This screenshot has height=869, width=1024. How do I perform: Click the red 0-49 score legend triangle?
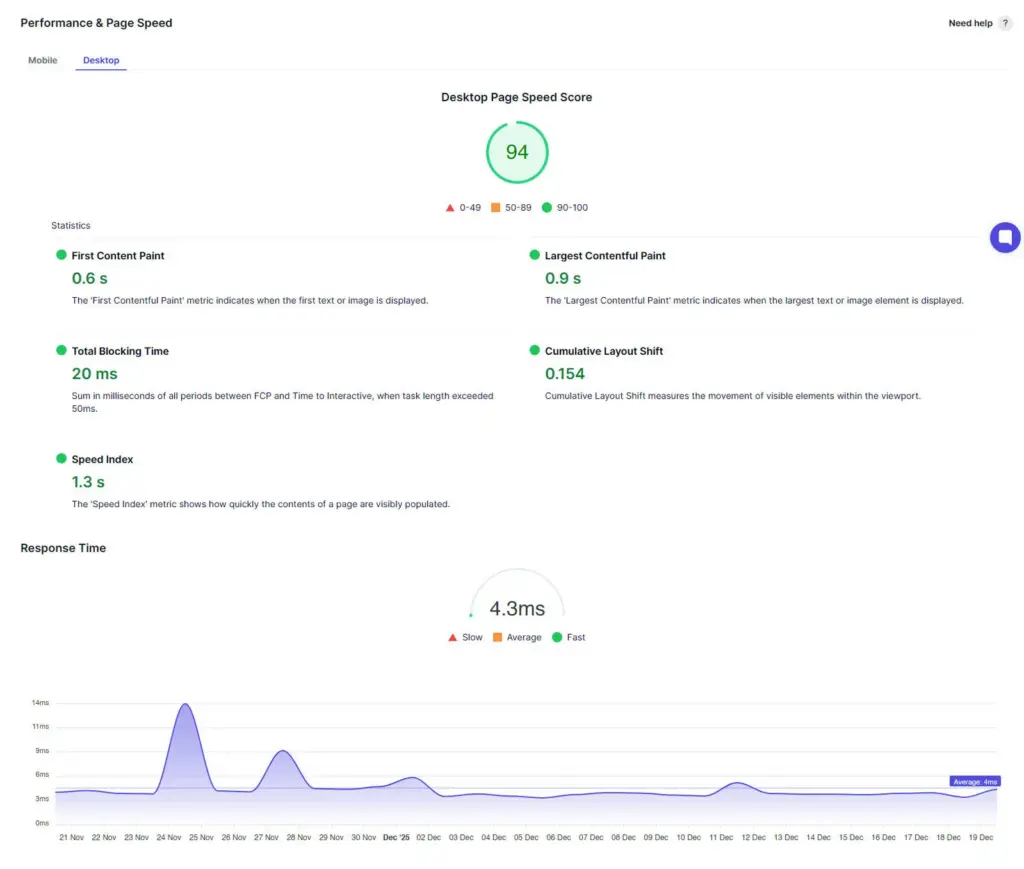pyautogui.click(x=449, y=207)
